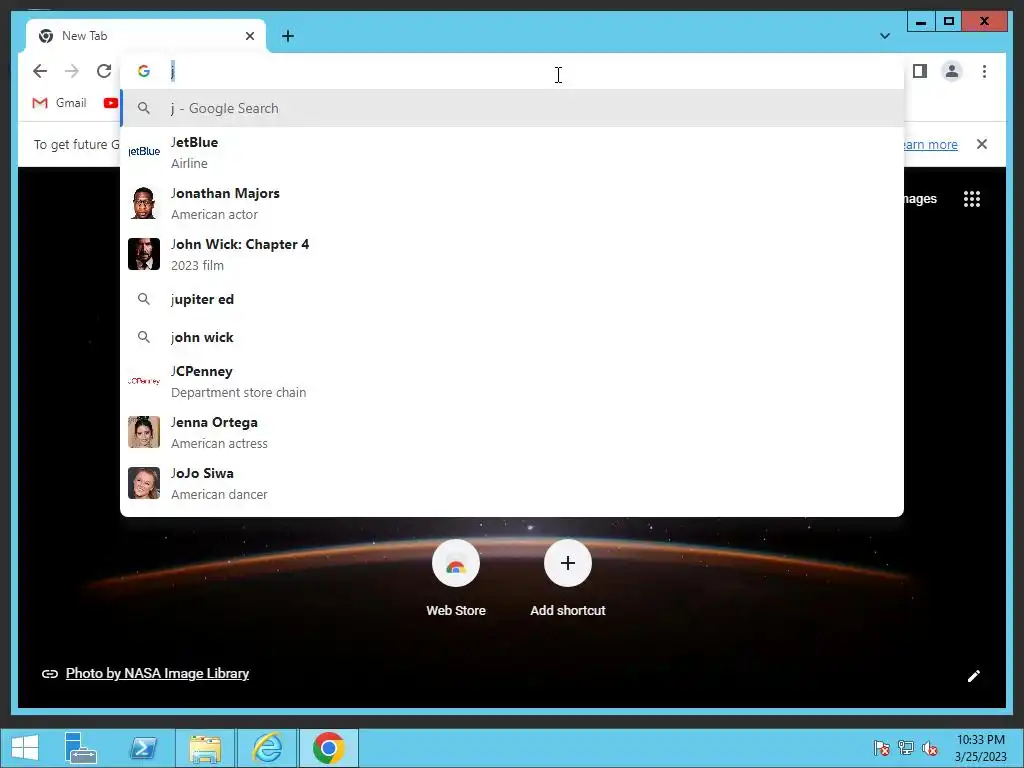Click the JetBlue logo icon
The height and width of the screenshot is (768, 1024).
point(144,152)
